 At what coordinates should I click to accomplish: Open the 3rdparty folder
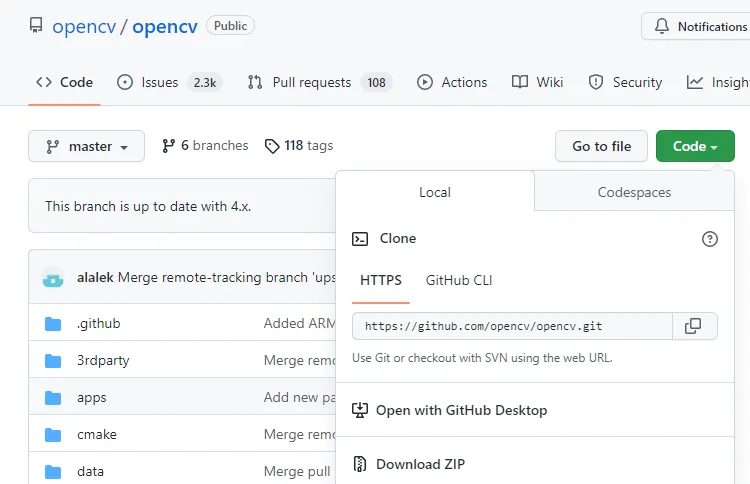click(x=103, y=360)
